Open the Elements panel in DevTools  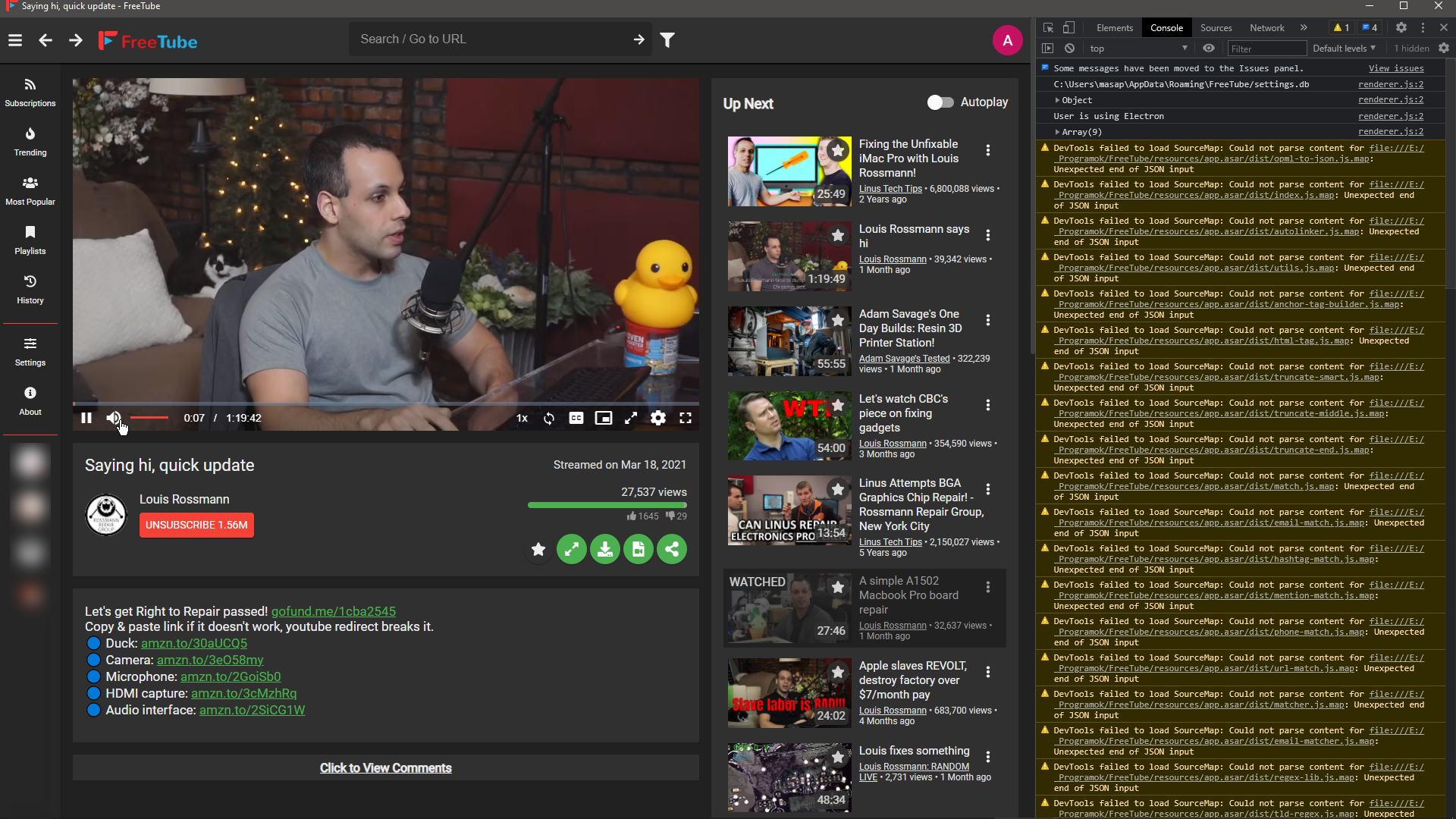click(x=1114, y=27)
